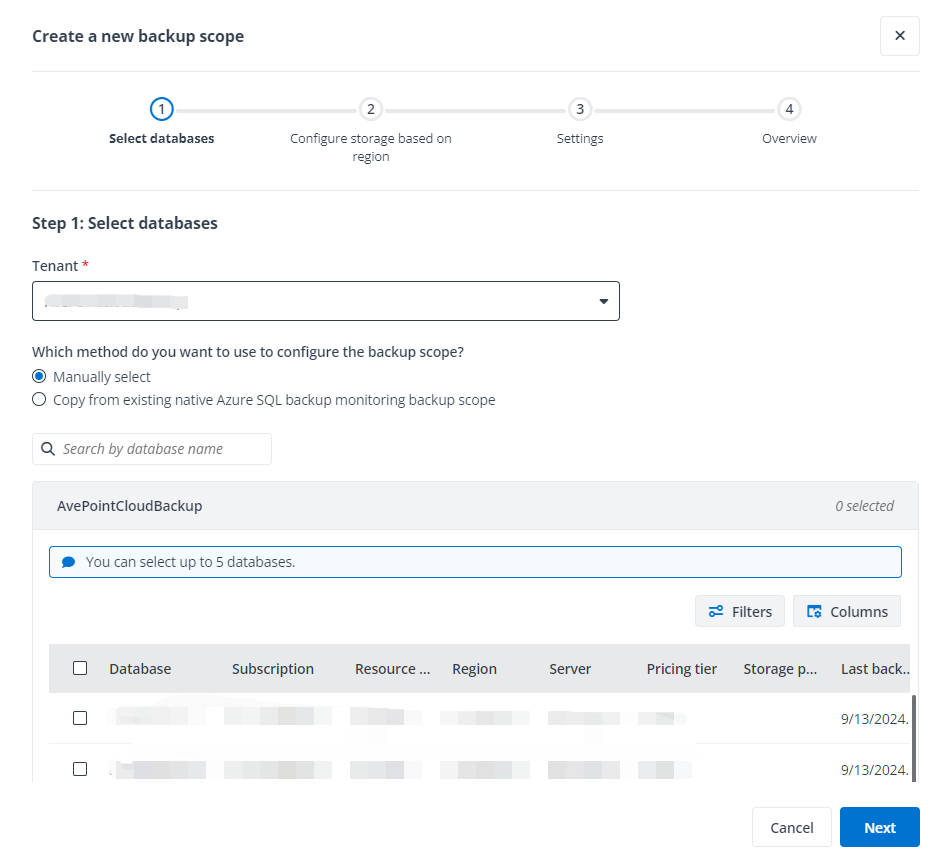This screenshot has height=864, width=941.
Task: Sort by the Database column header
Action: (x=140, y=668)
